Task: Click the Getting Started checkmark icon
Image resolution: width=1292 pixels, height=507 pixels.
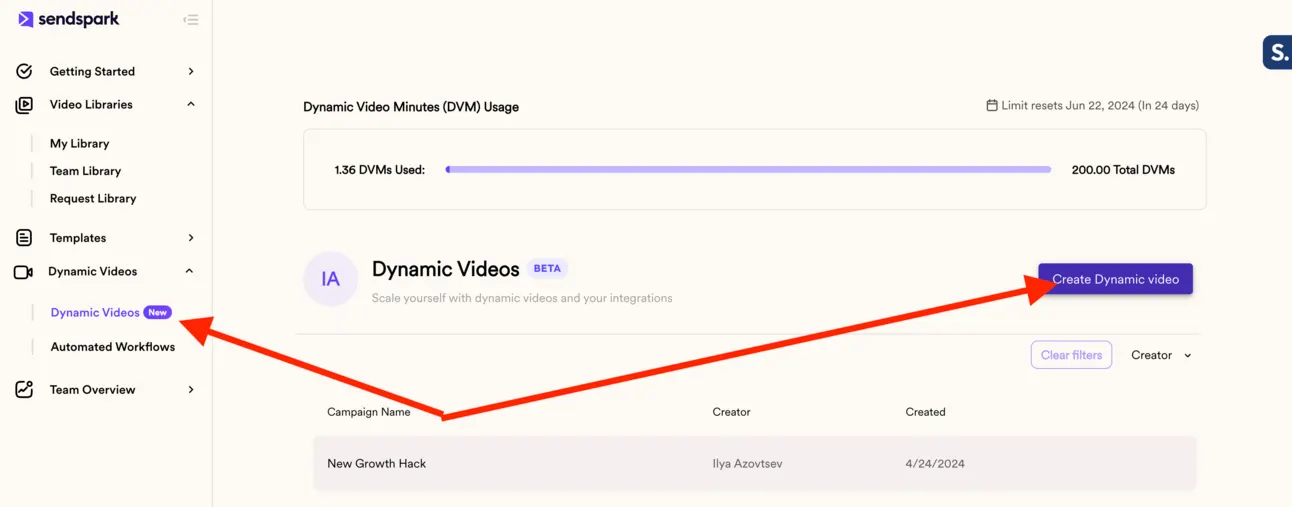Action: (x=24, y=71)
